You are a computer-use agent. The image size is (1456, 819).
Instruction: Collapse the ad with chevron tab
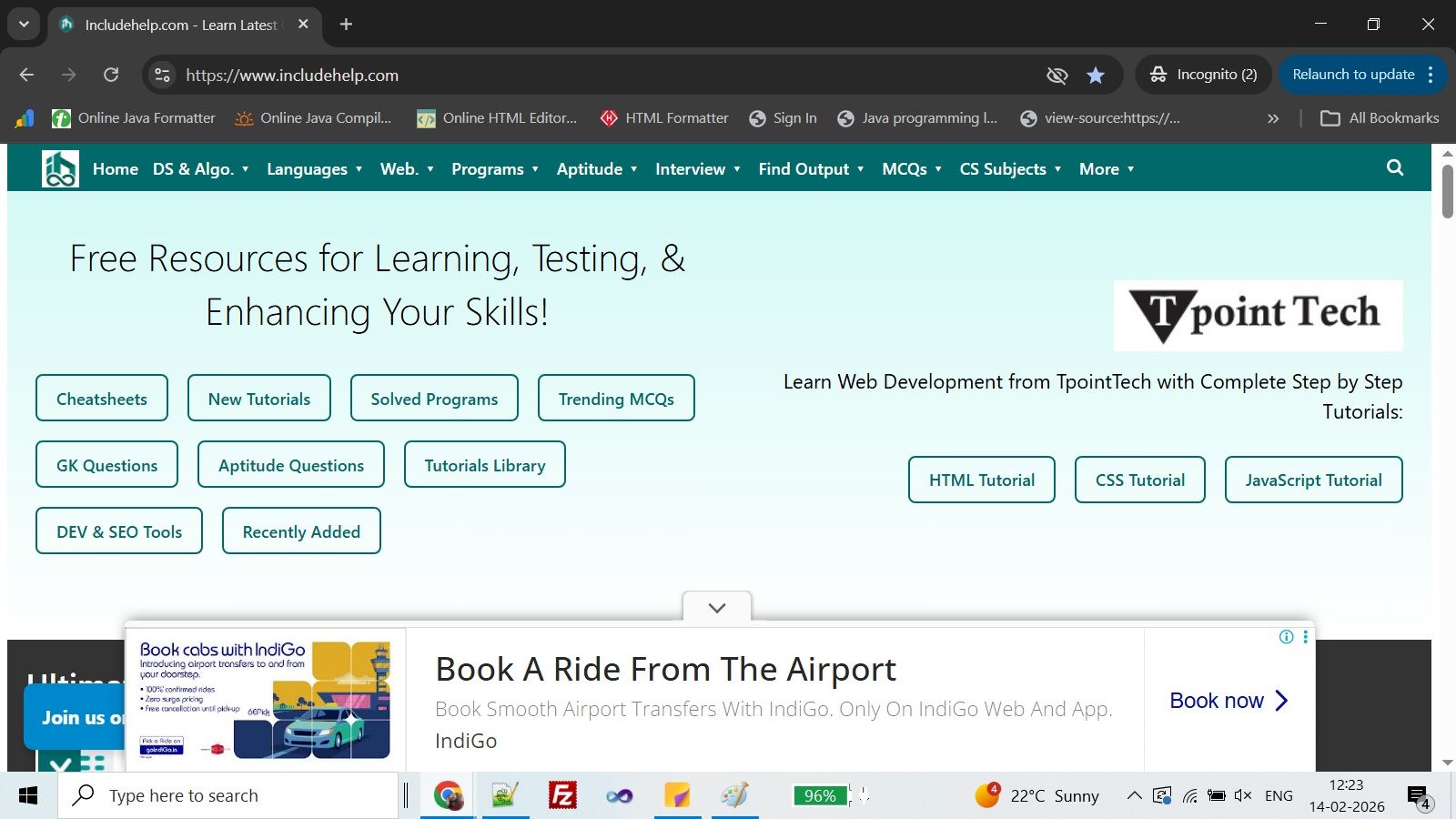coord(717,607)
